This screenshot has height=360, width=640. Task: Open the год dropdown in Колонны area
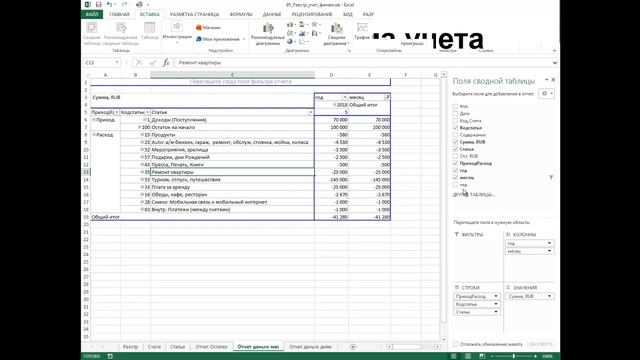click(549, 243)
